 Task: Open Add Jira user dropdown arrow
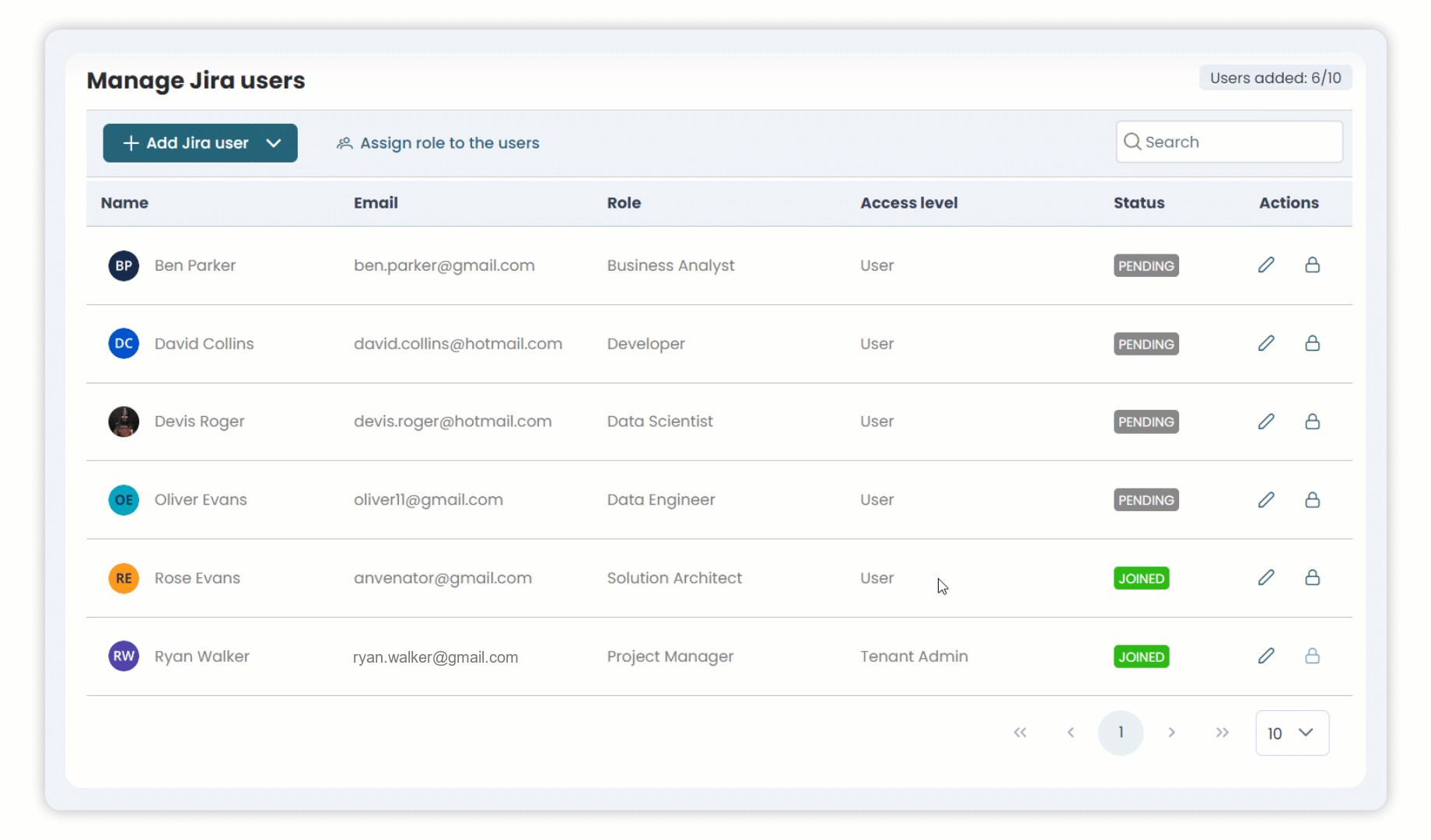point(274,143)
